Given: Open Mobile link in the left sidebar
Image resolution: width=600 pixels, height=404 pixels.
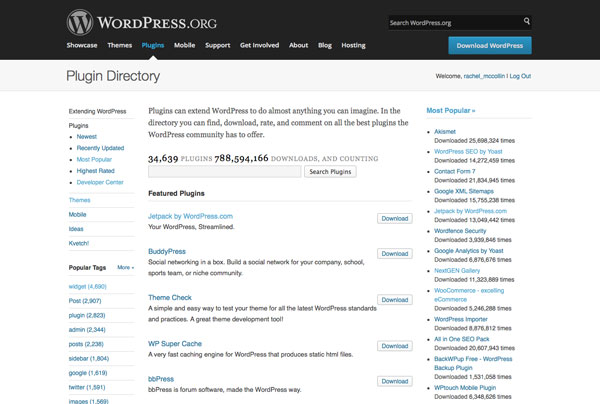Looking at the screenshot, I should [77, 215].
